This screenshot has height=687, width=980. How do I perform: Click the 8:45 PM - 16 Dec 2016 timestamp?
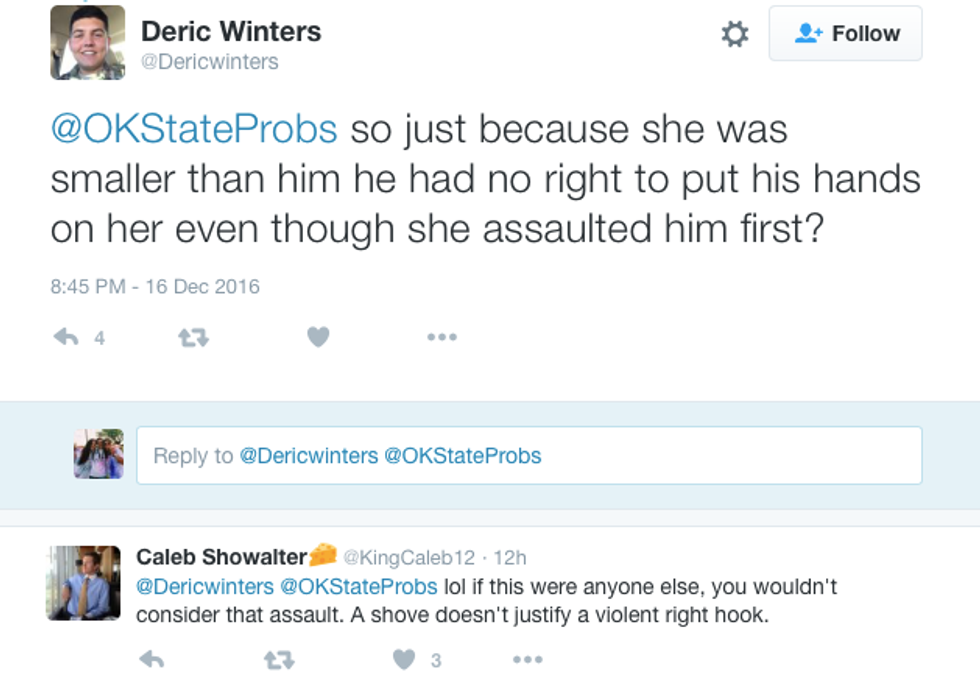[x=155, y=286]
